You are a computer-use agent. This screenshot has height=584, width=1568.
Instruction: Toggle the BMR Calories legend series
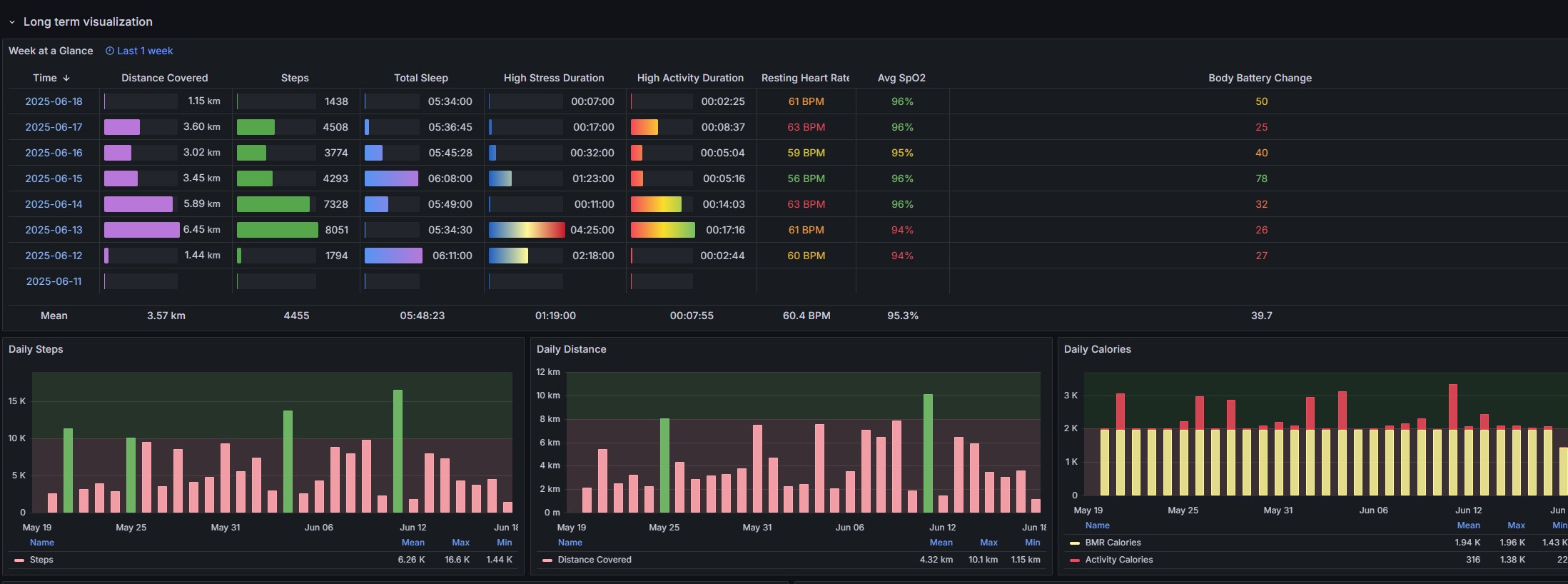click(1113, 543)
